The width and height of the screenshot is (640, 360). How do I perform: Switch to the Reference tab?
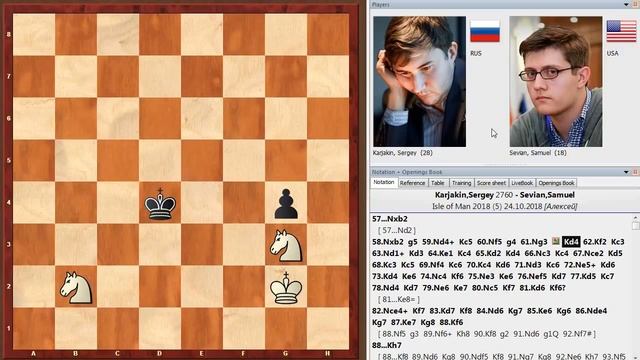coord(412,183)
